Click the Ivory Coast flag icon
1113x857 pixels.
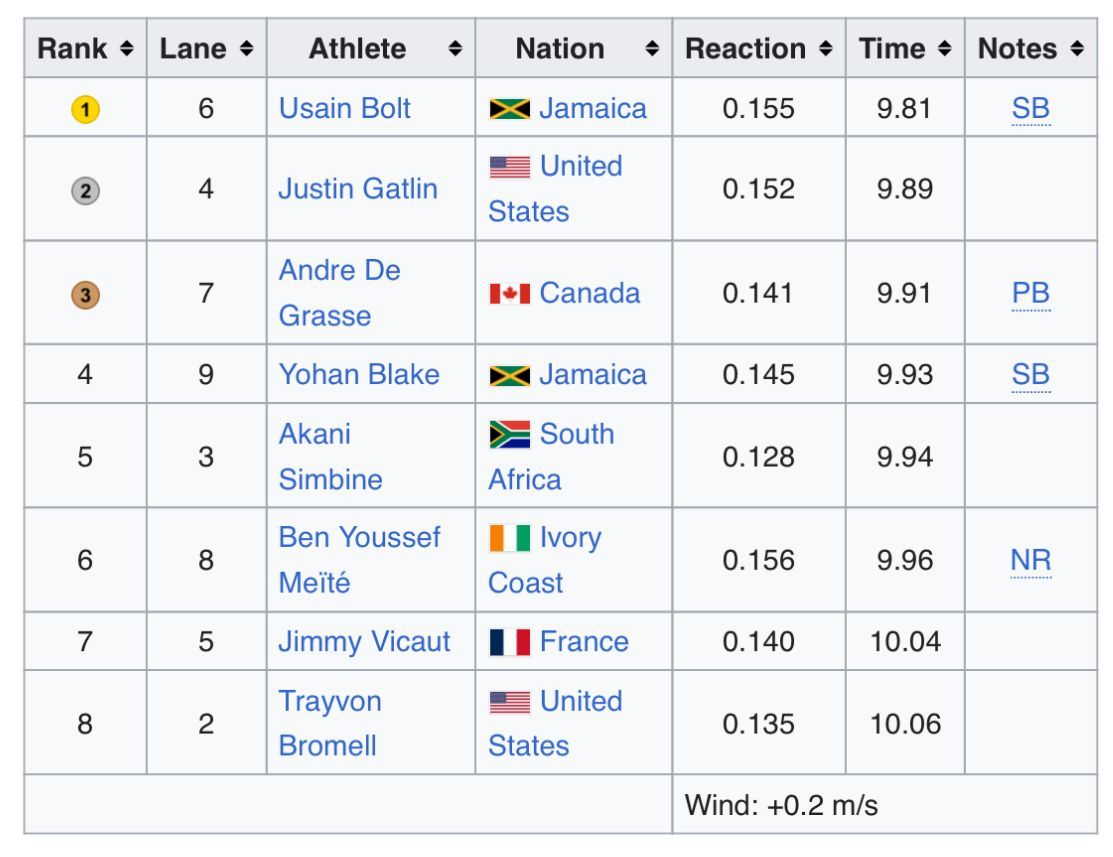point(509,539)
